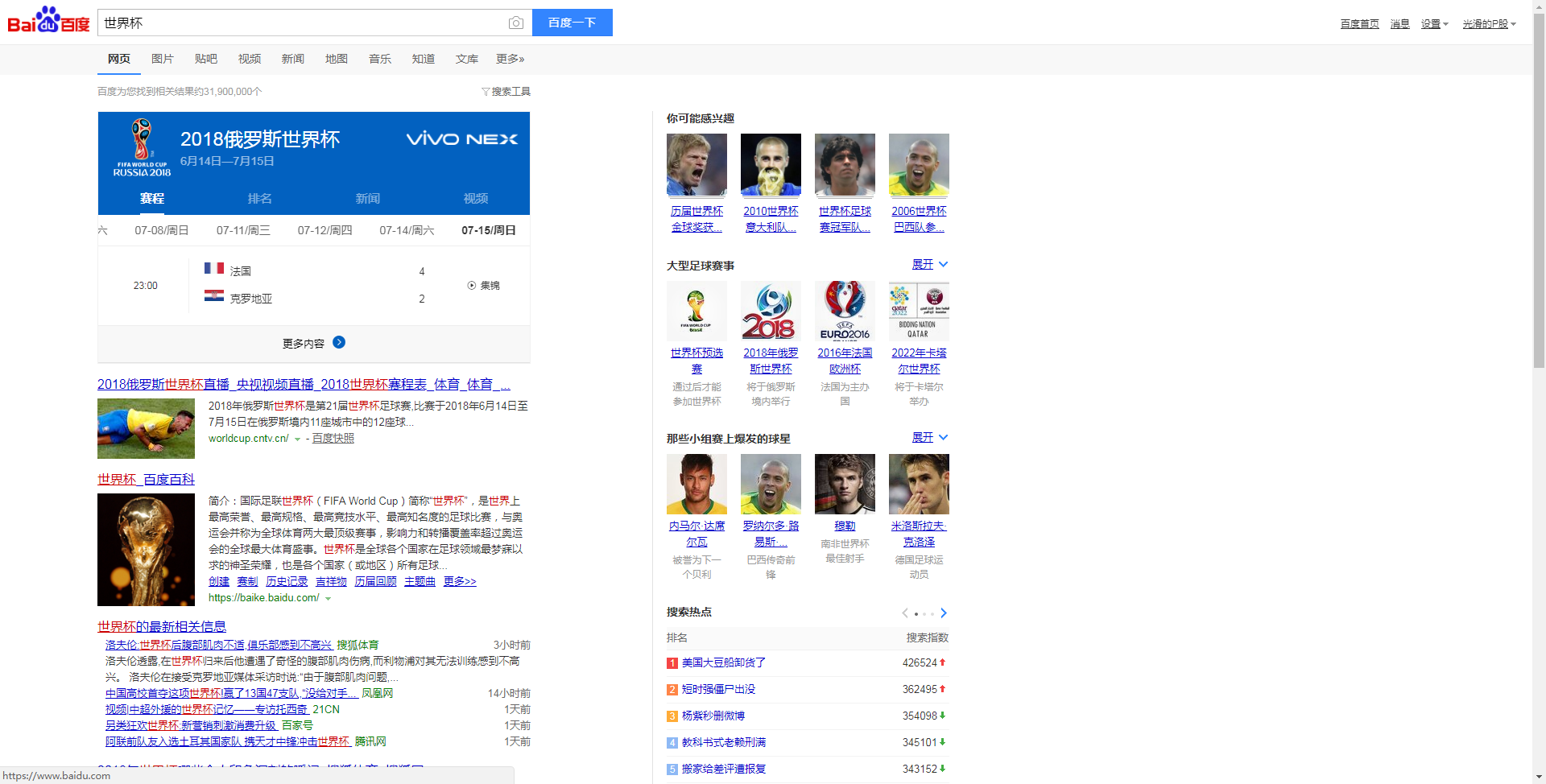Image resolution: width=1546 pixels, height=784 pixels.
Task: Open hot search 美国大豆船卸货了
Action: 724,662
